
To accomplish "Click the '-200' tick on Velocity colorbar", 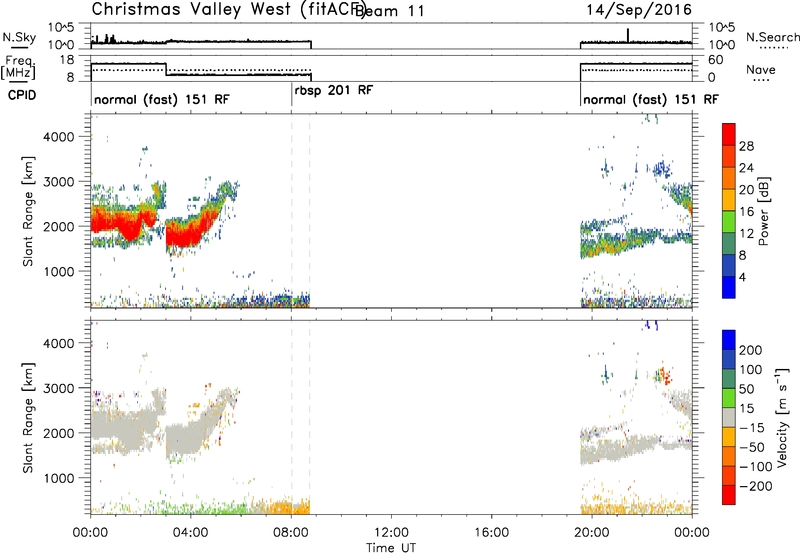I will point(755,486).
